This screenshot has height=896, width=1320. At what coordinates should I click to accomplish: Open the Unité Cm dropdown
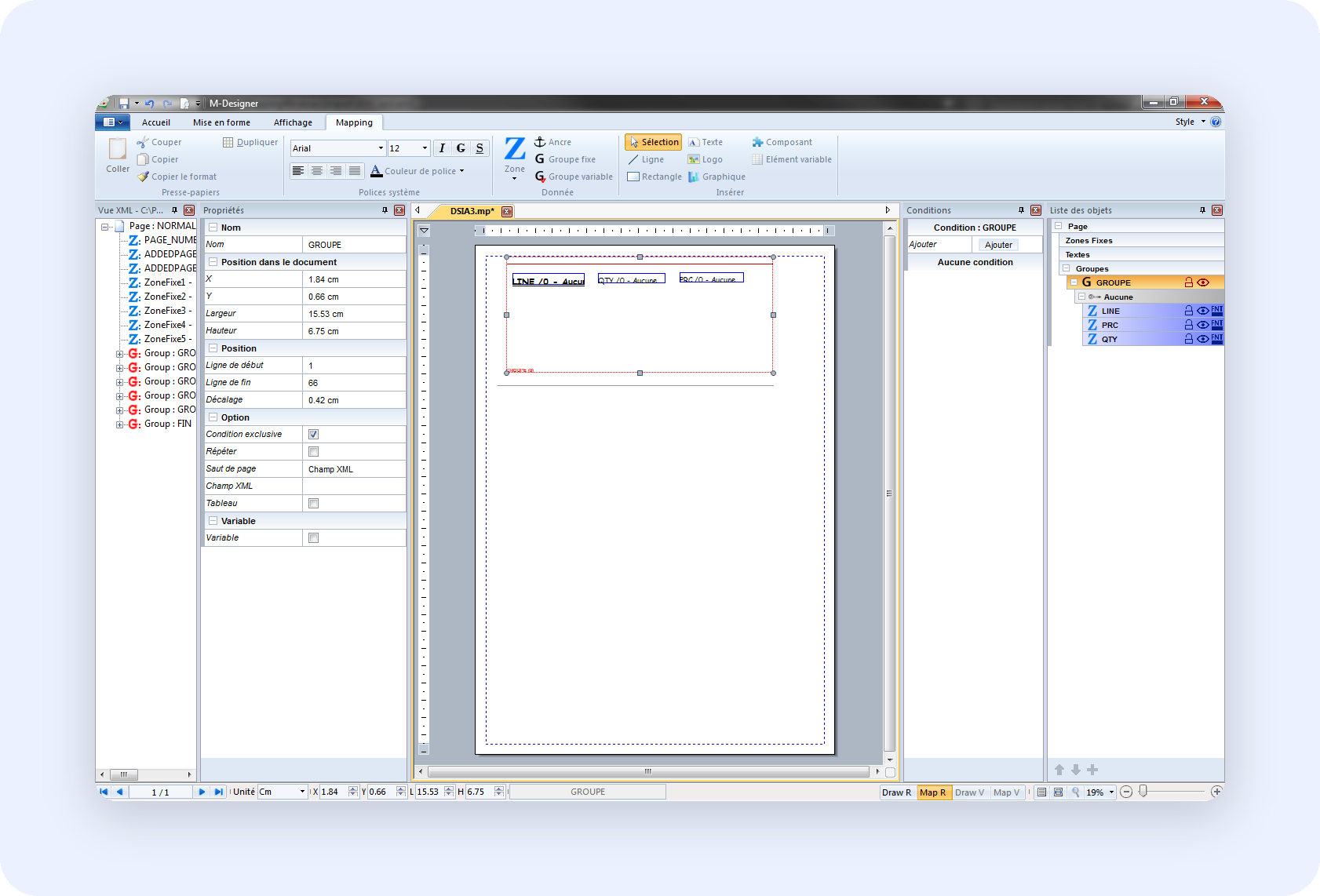point(302,792)
